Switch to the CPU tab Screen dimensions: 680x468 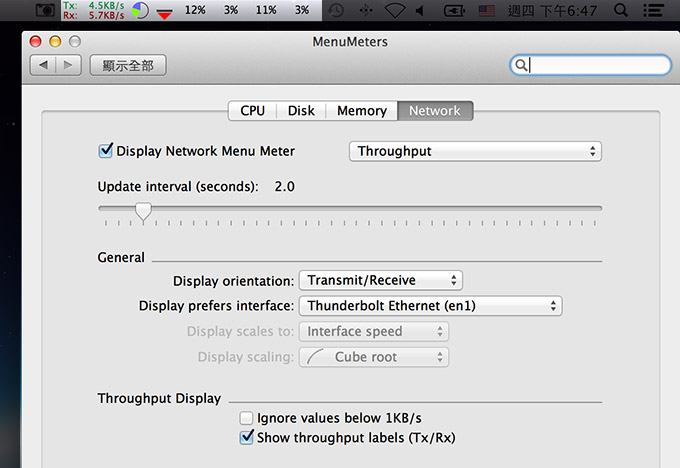pos(252,111)
